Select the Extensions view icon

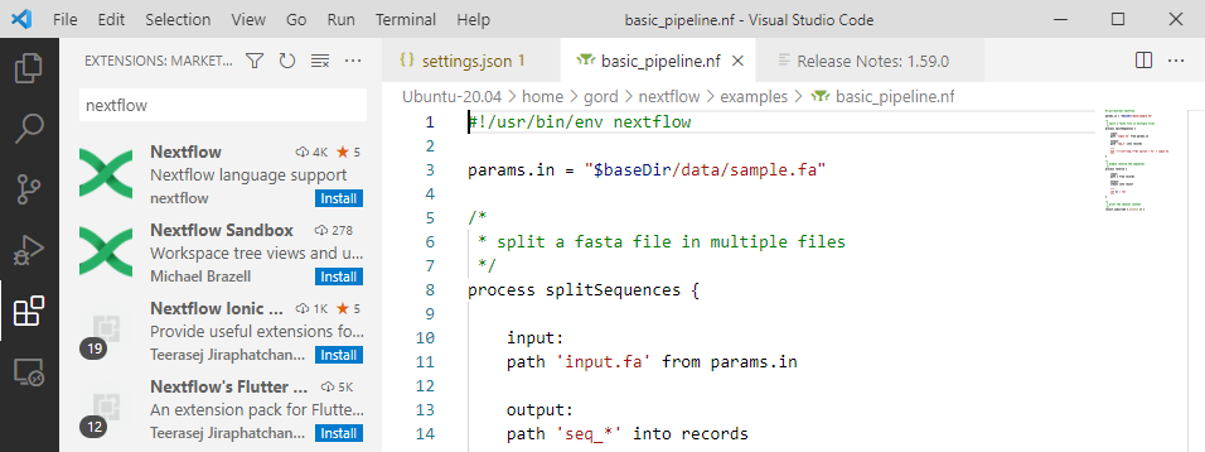29,311
